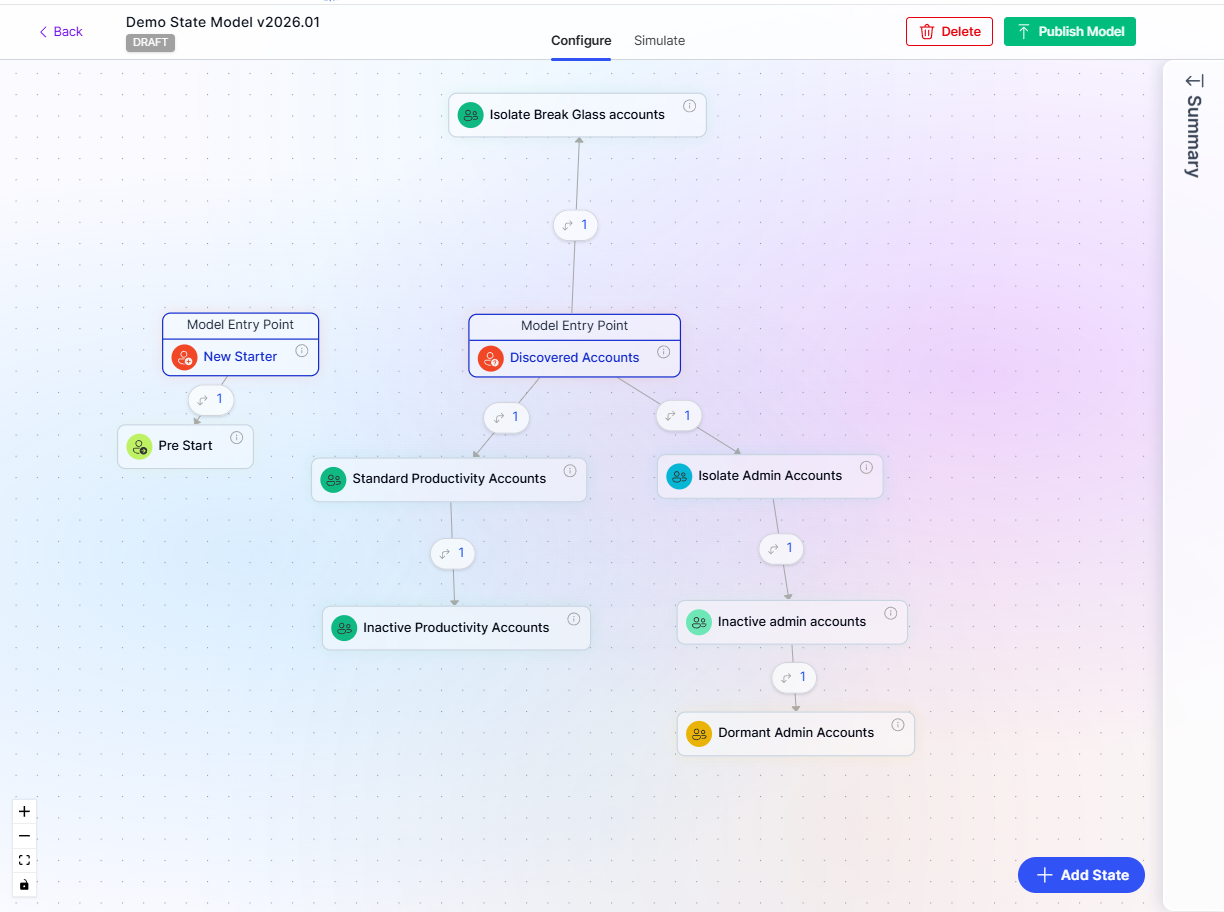The image size is (1224, 912).
Task: Select the red New Starter state icon
Action: click(184, 357)
